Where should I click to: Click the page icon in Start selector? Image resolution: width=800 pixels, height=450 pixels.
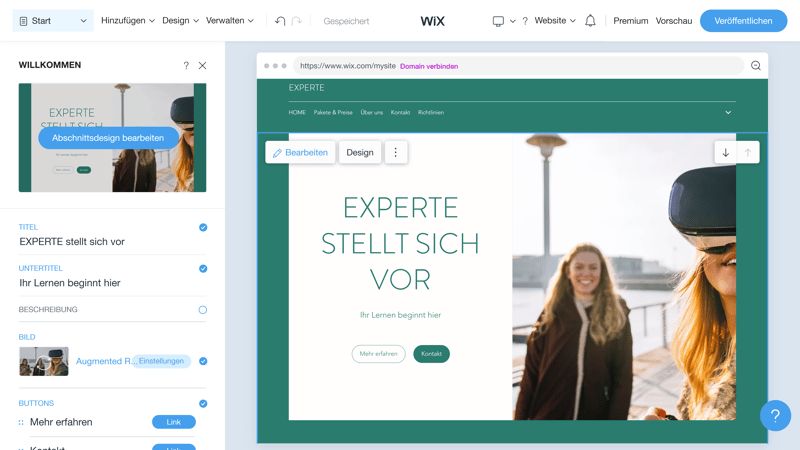(23, 21)
